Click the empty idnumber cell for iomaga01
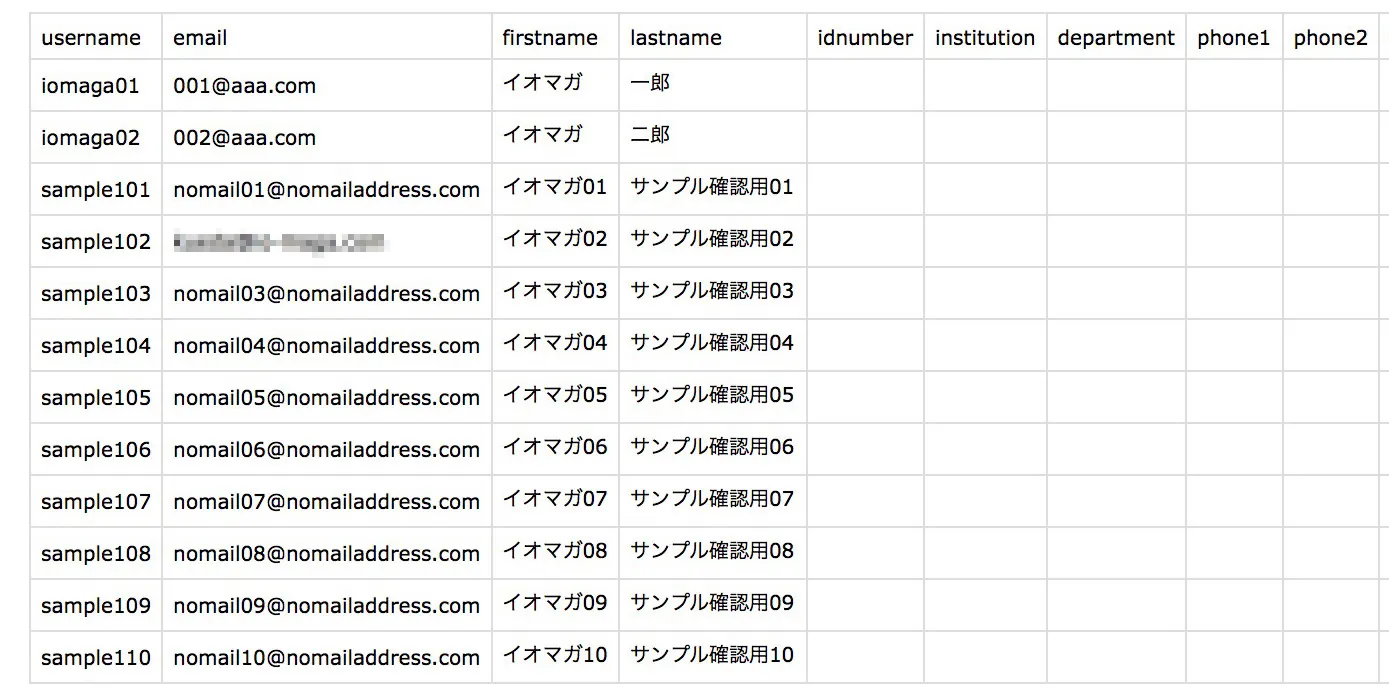The width and height of the screenshot is (1389, 700). [x=865, y=86]
